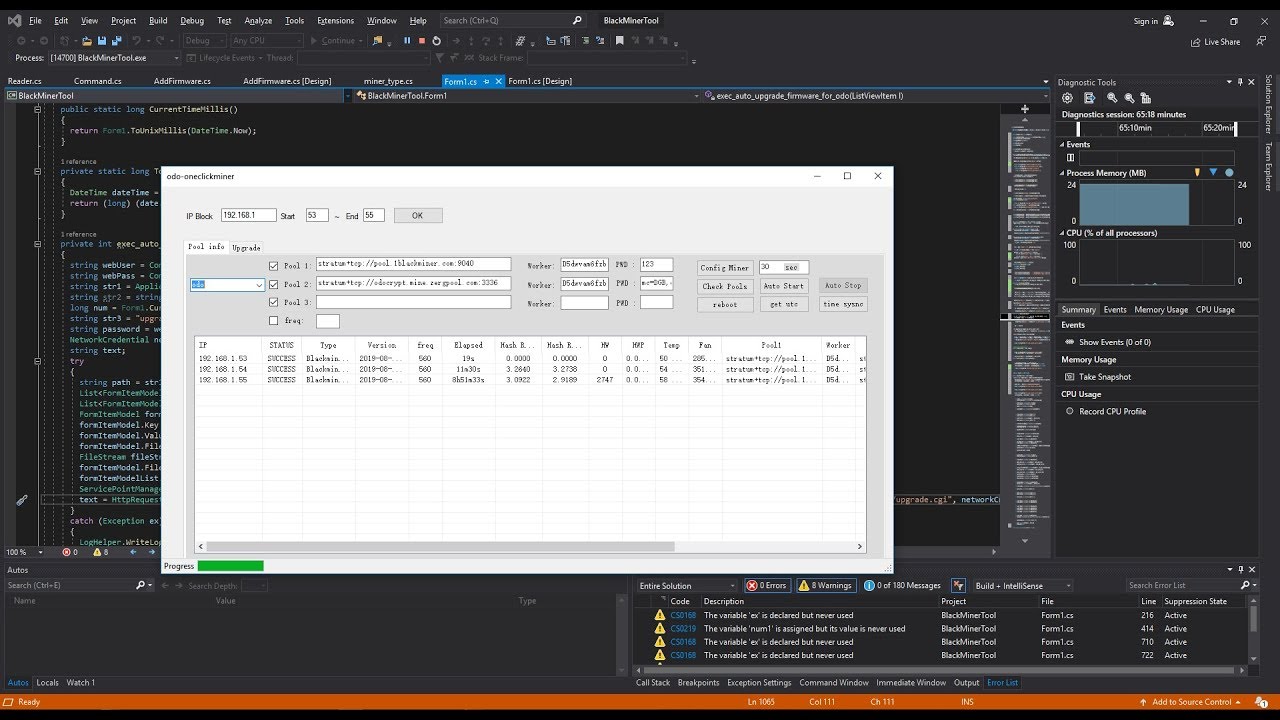1280x720 pixels.
Task: Toggle the 0 of 180 Messages filter
Action: pos(903,585)
